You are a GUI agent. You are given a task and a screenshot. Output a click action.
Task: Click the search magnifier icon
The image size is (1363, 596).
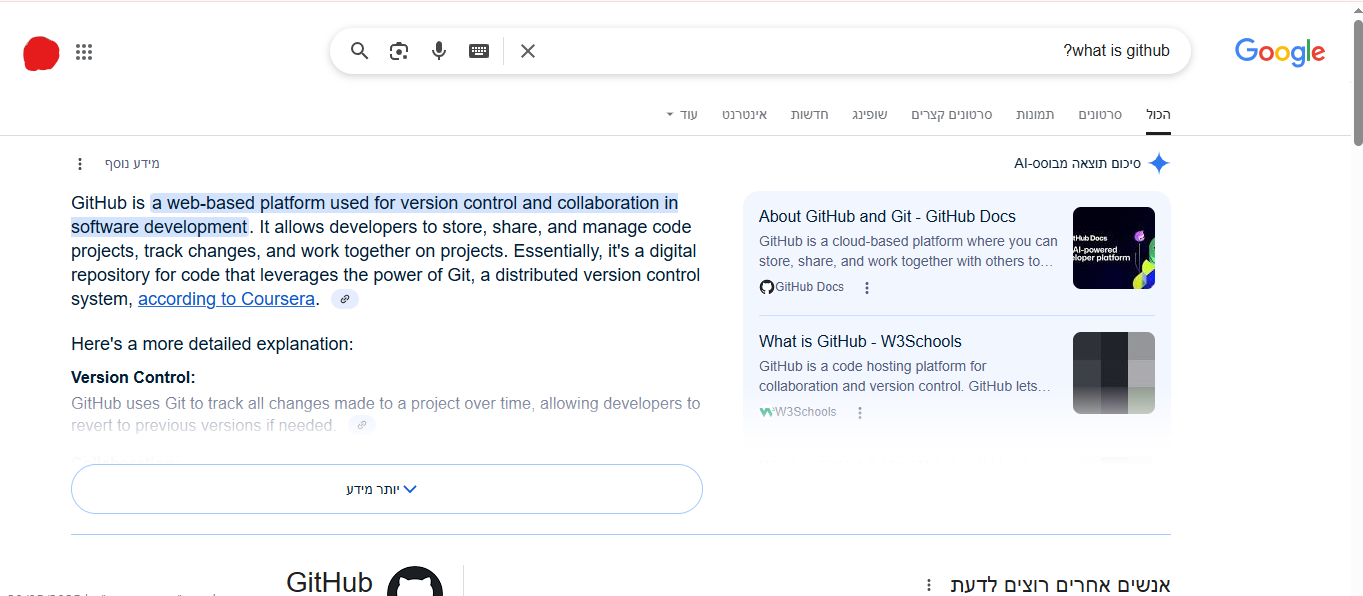(x=360, y=51)
